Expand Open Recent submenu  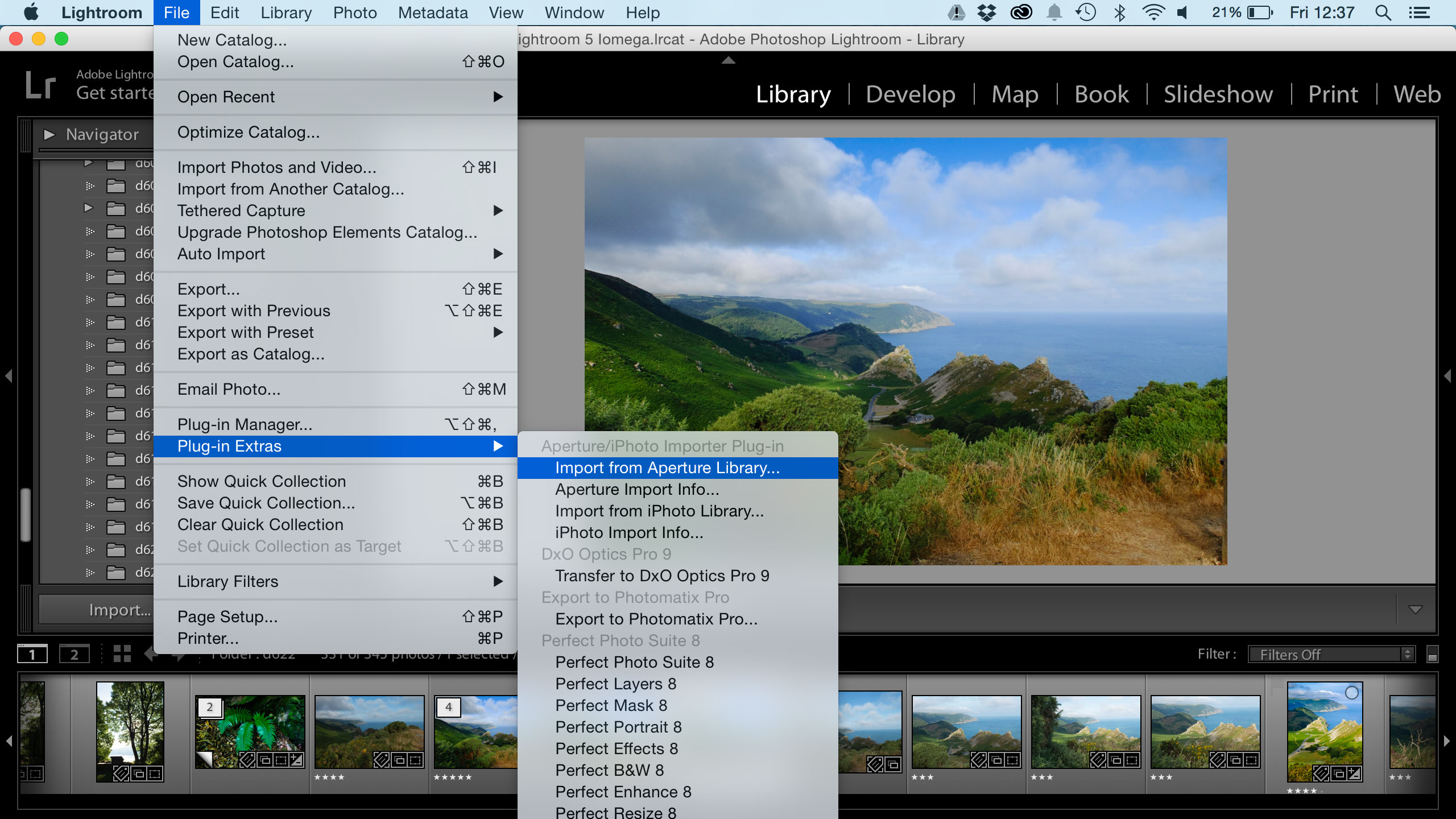[x=336, y=97]
